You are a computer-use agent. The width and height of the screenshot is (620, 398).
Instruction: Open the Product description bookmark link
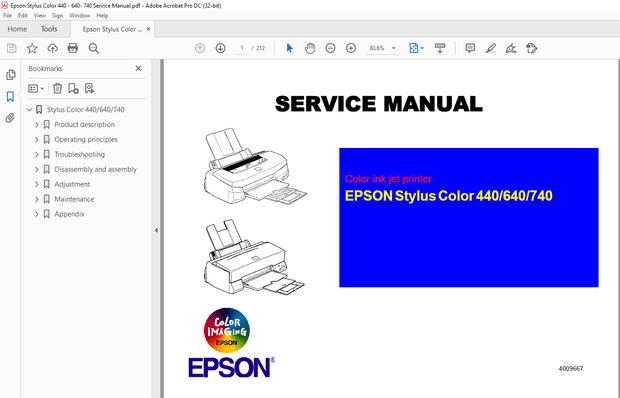point(85,124)
